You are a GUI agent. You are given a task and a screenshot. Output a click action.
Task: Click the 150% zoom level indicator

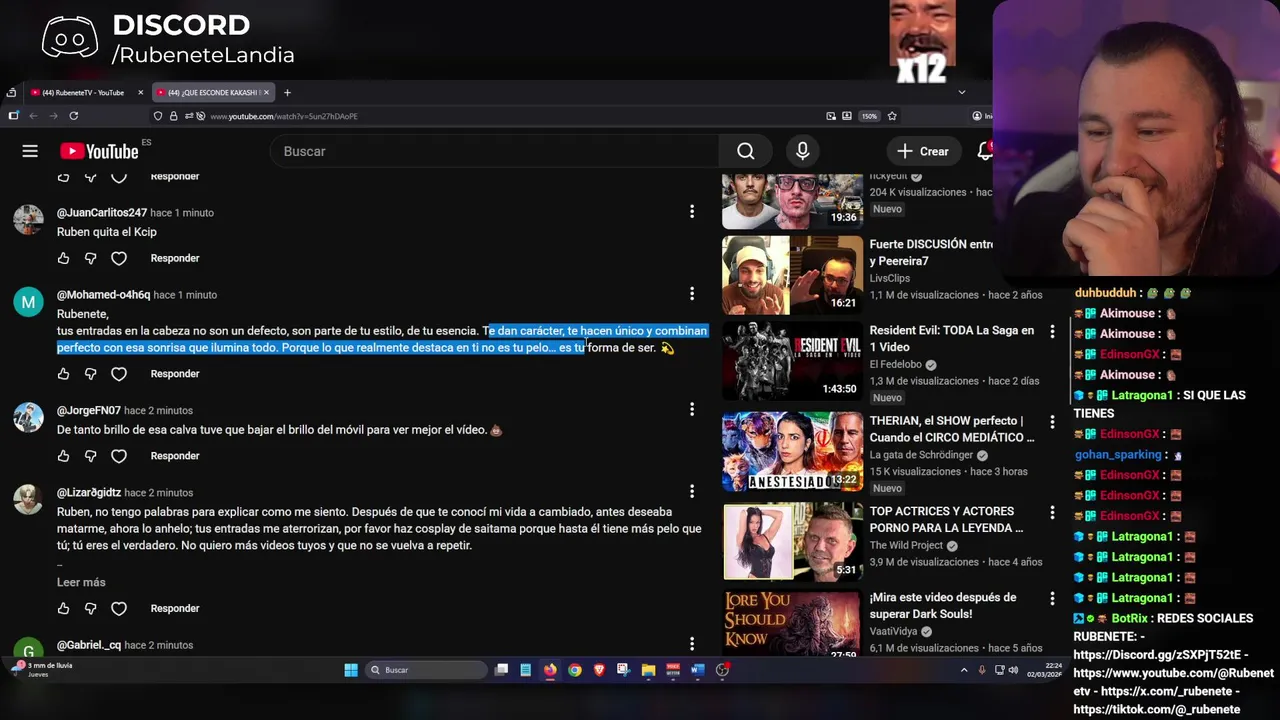tap(869, 116)
